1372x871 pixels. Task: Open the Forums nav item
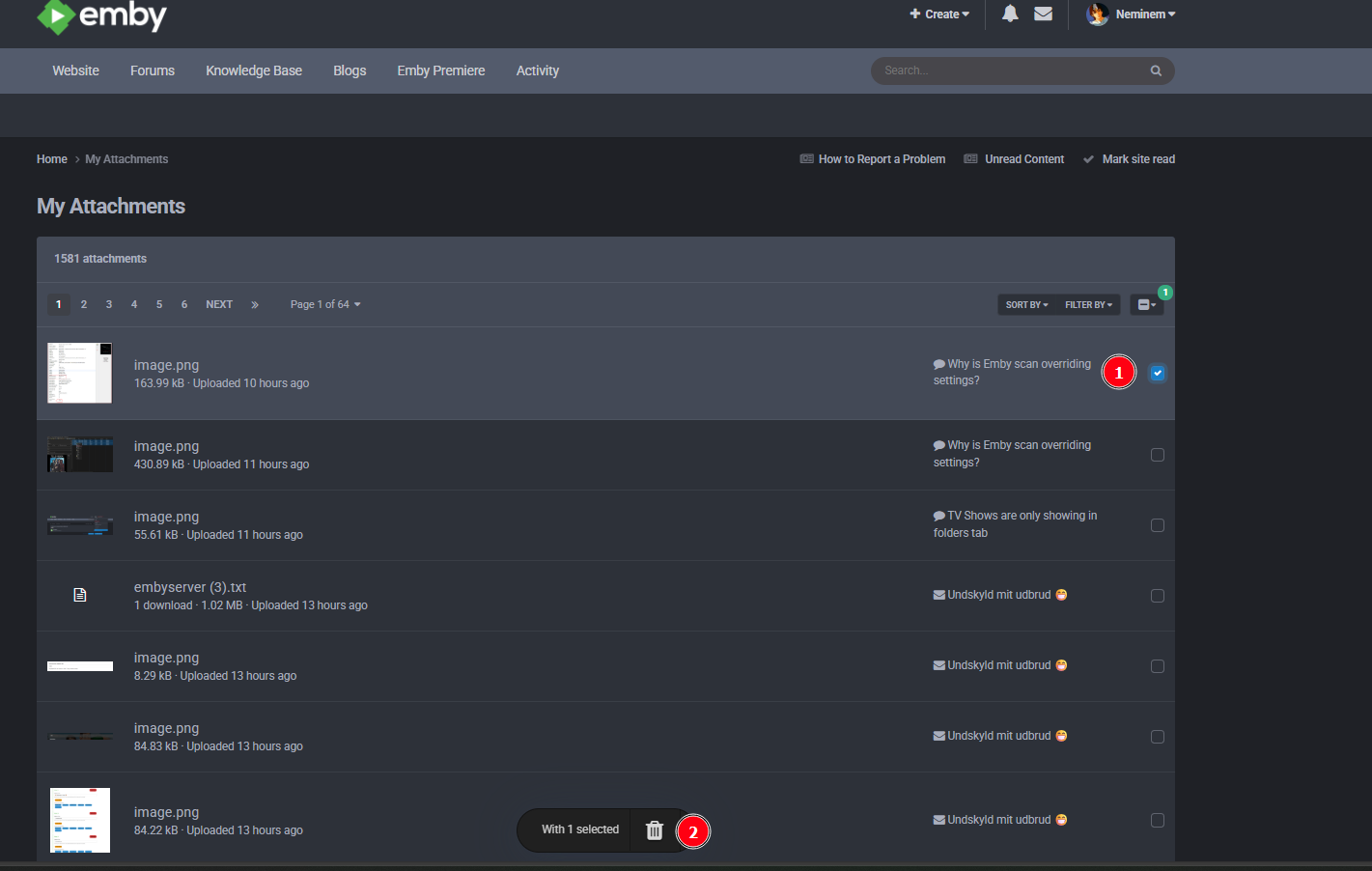tap(153, 70)
